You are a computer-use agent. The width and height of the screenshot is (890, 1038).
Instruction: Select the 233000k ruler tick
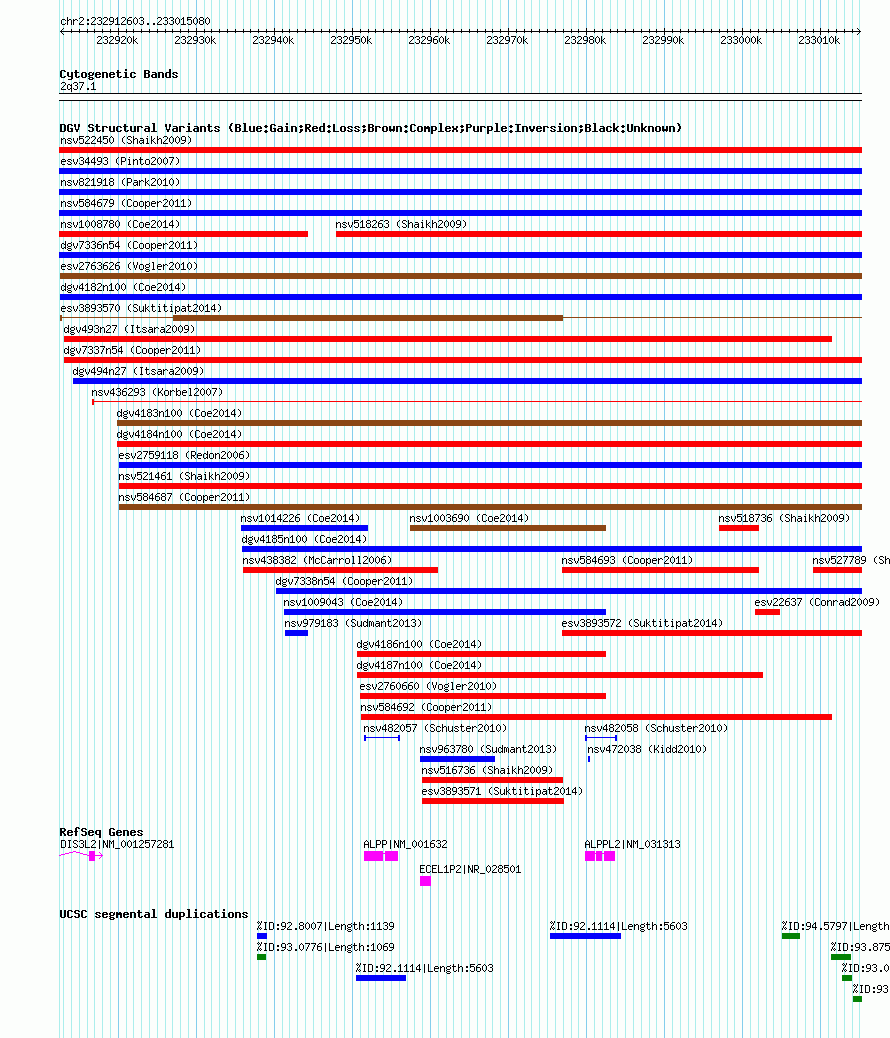coord(741,40)
